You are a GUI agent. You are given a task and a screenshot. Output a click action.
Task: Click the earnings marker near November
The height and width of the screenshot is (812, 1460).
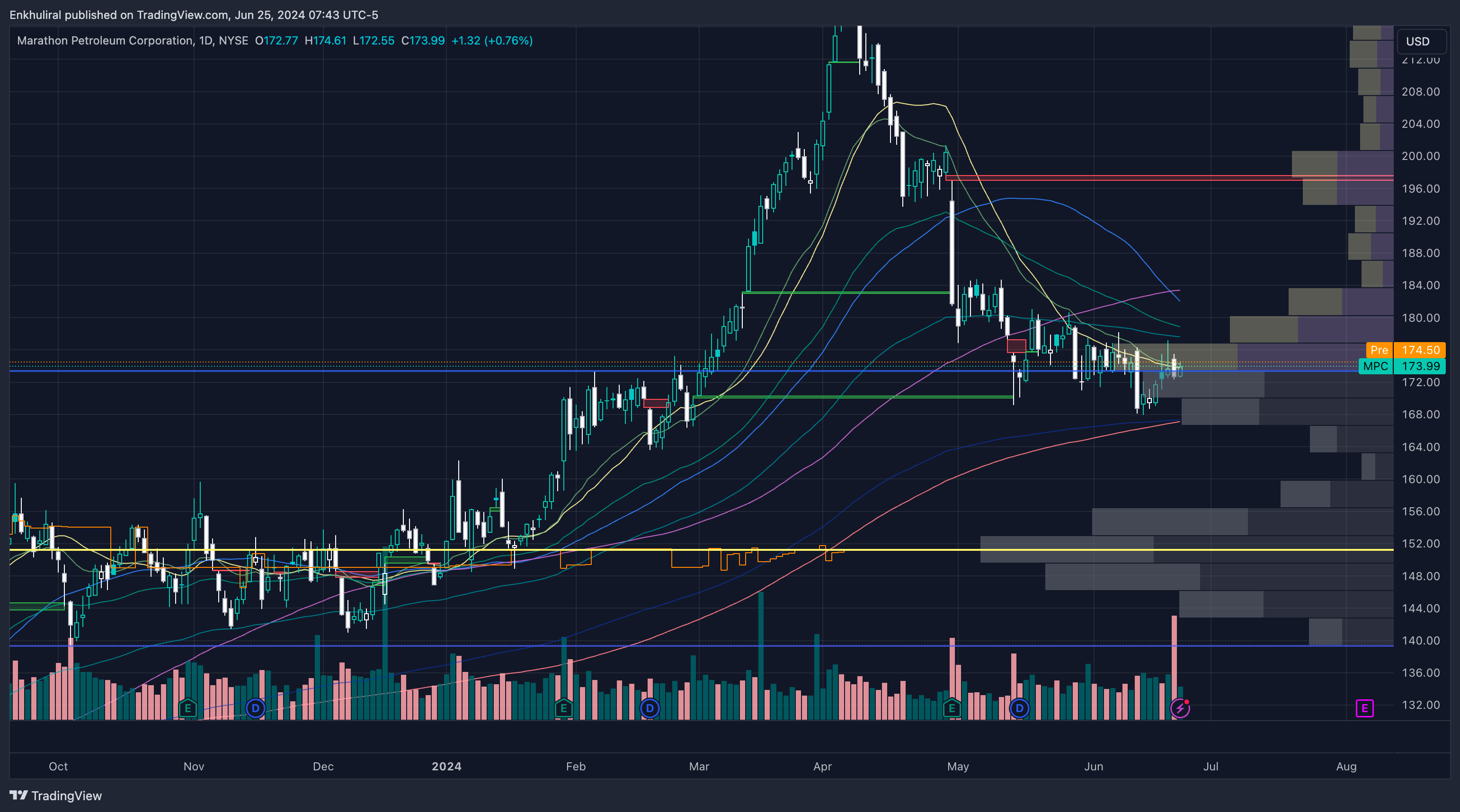pos(187,708)
